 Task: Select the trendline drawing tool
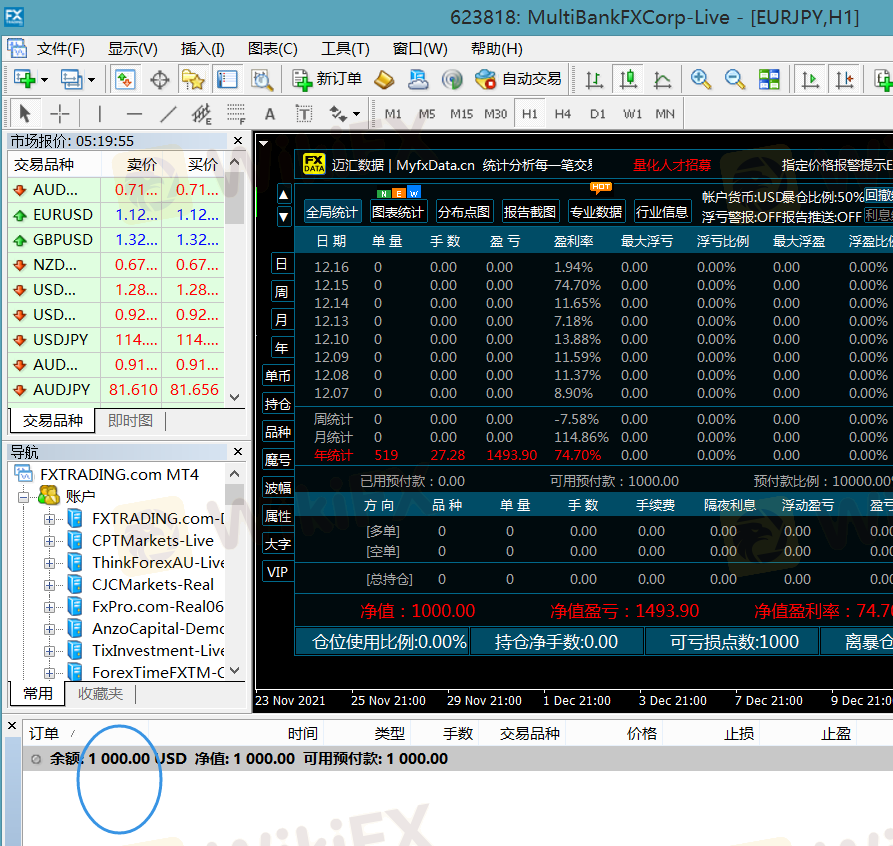click(x=168, y=114)
